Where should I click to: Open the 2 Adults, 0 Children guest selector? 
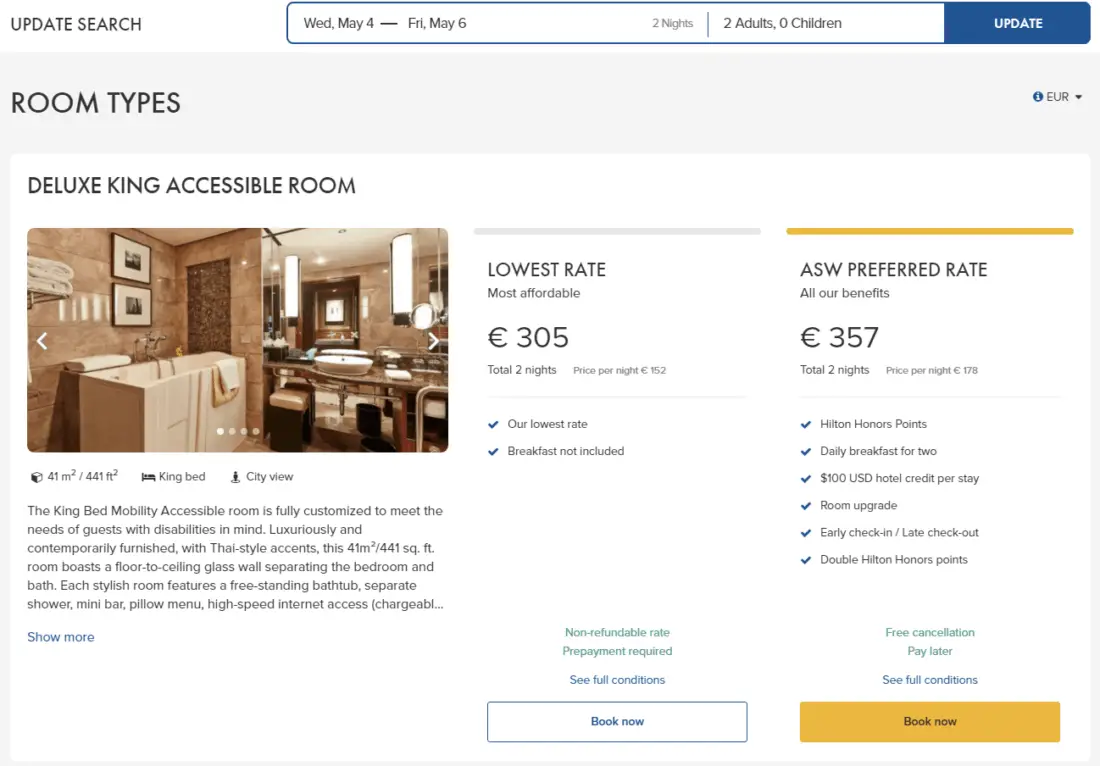pyautogui.click(x=782, y=23)
